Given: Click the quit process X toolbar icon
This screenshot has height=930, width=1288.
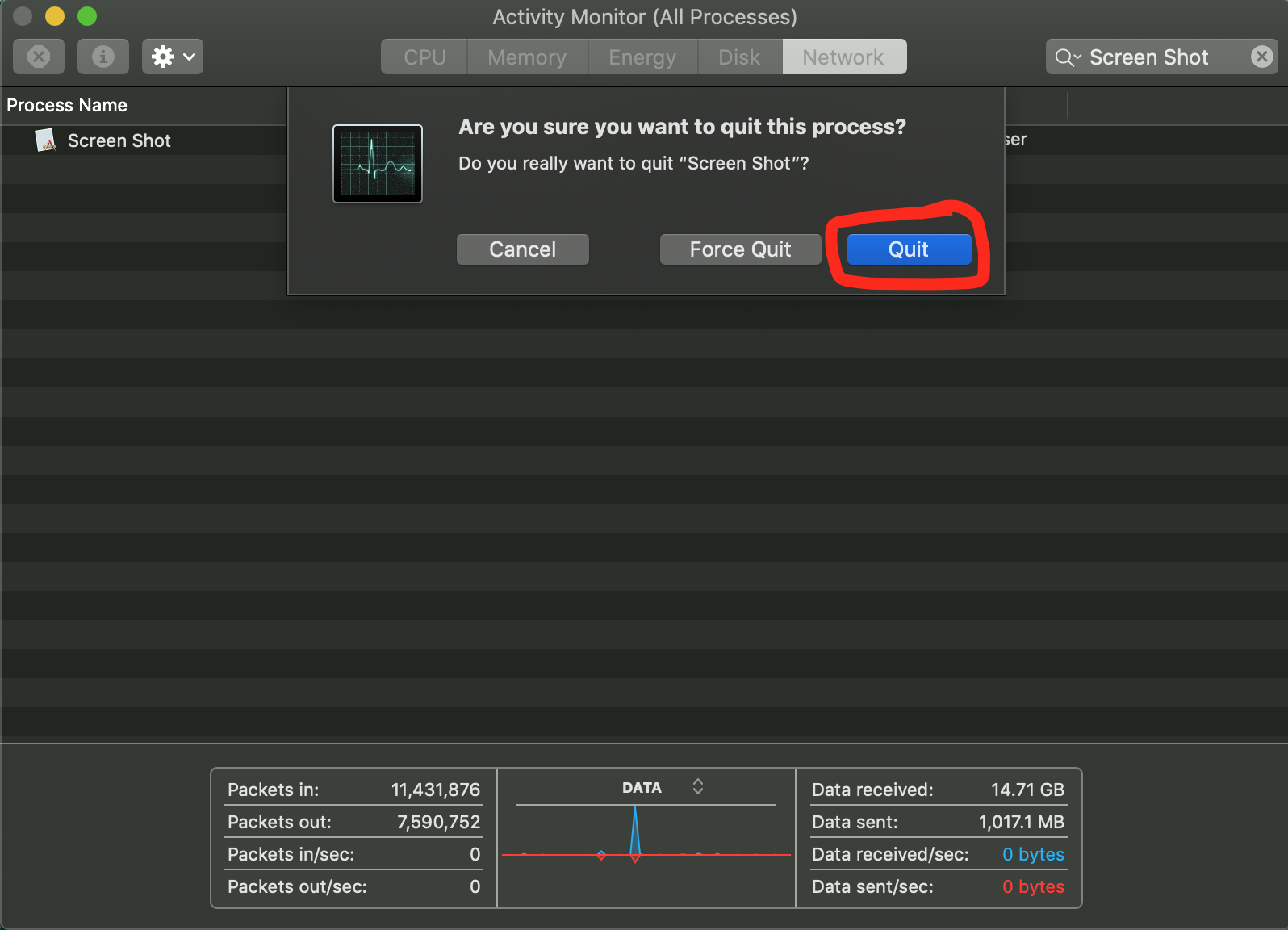Looking at the screenshot, I should pyautogui.click(x=39, y=57).
